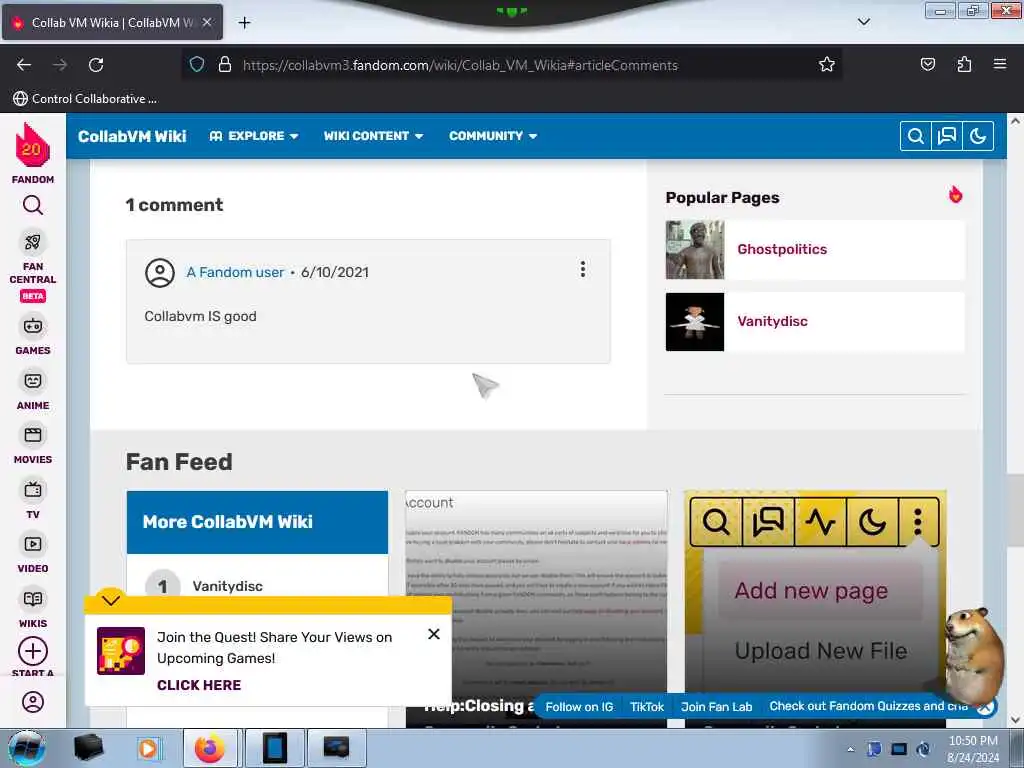This screenshot has height=768, width=1024.
Task: Open Firefox in the taskbar
Action: (210, 748)
